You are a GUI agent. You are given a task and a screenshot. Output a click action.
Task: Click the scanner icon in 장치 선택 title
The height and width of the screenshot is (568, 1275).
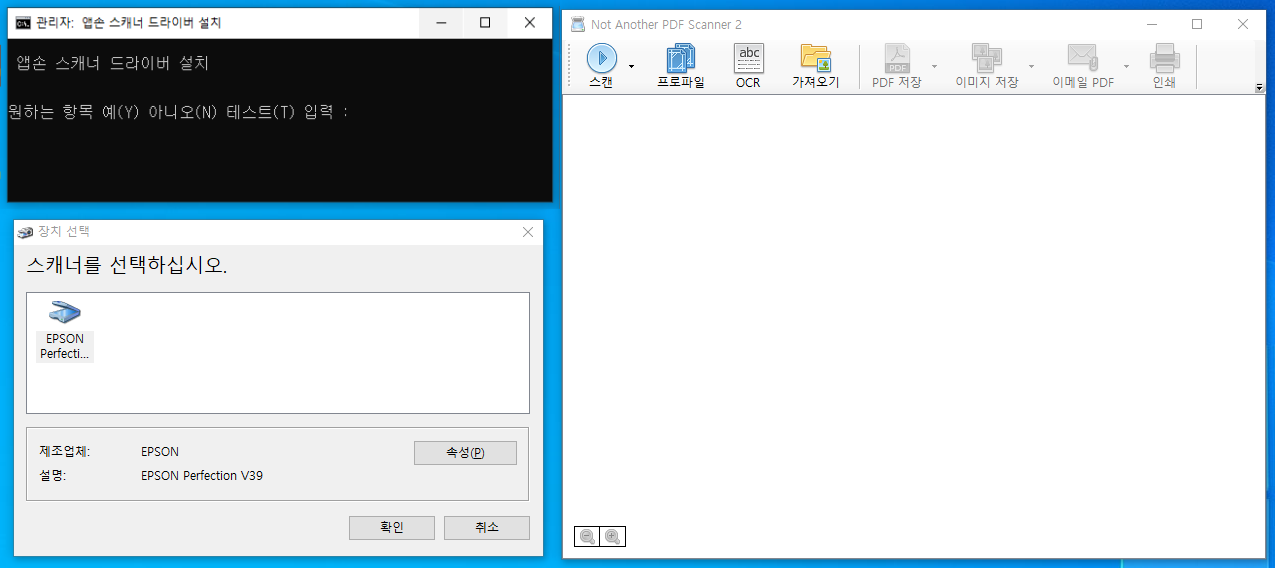(x=25, y=232)
